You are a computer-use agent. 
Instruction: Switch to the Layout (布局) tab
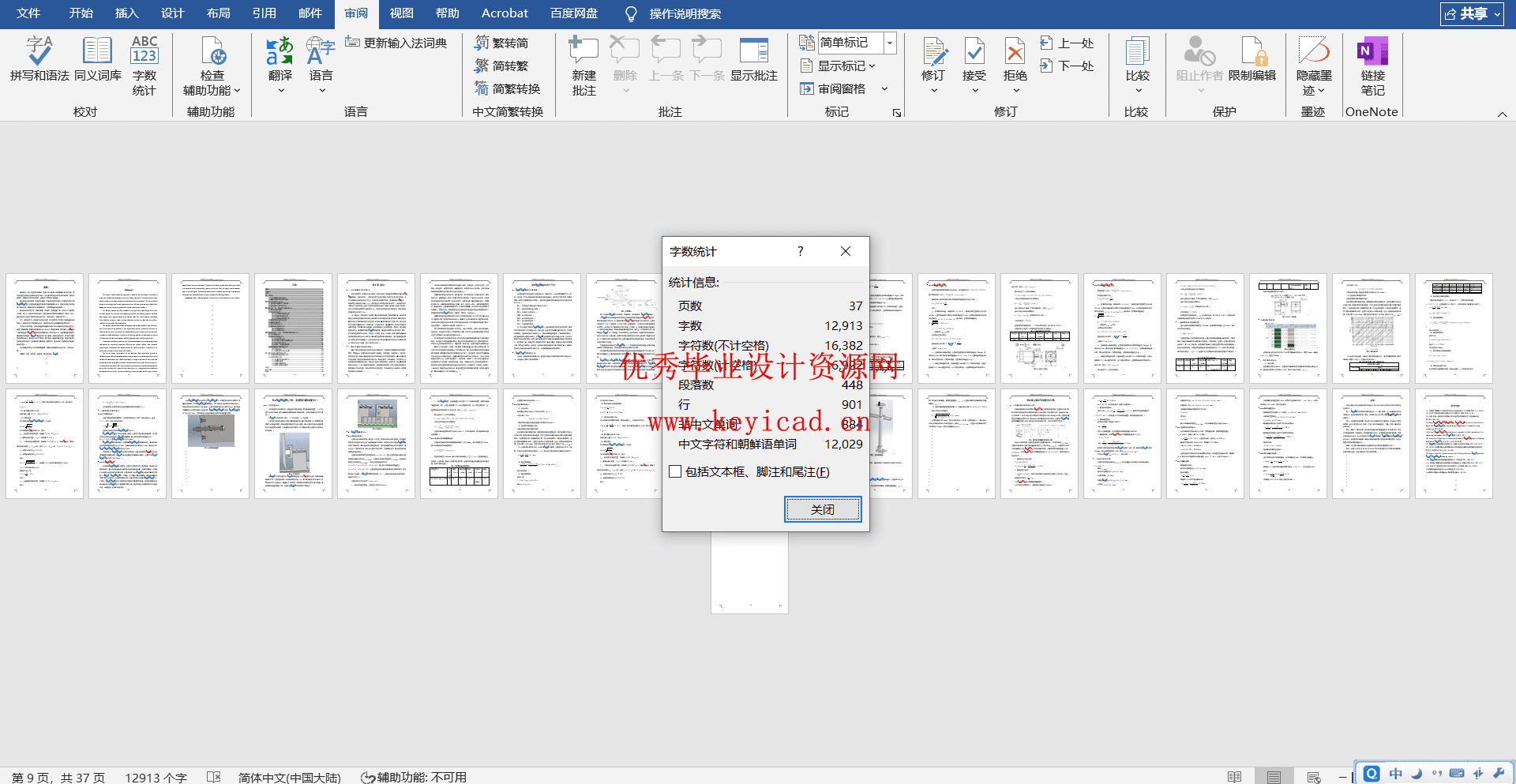coord(219,13)
